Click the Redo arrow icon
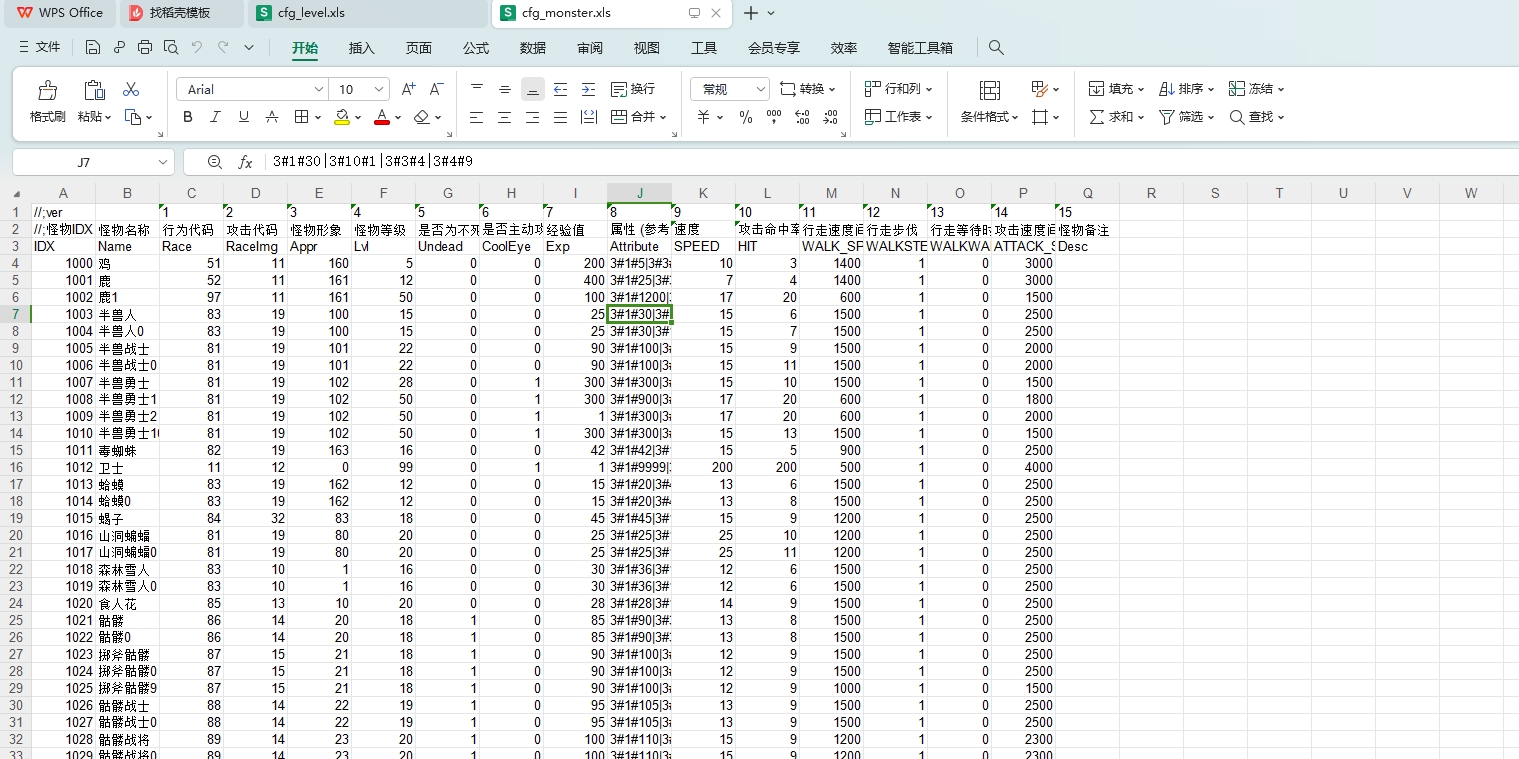The image size is (1519, 759). coord(223,47)
